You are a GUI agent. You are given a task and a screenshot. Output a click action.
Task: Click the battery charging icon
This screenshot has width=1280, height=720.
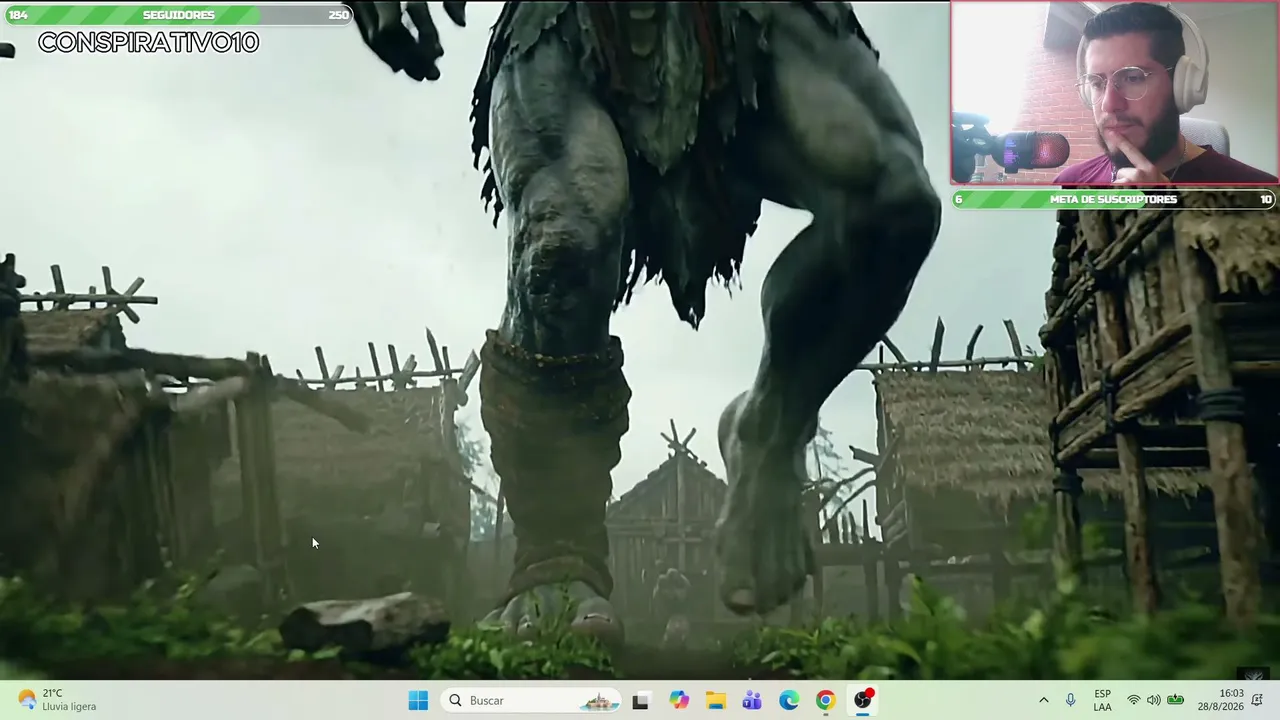point(1176,700)
